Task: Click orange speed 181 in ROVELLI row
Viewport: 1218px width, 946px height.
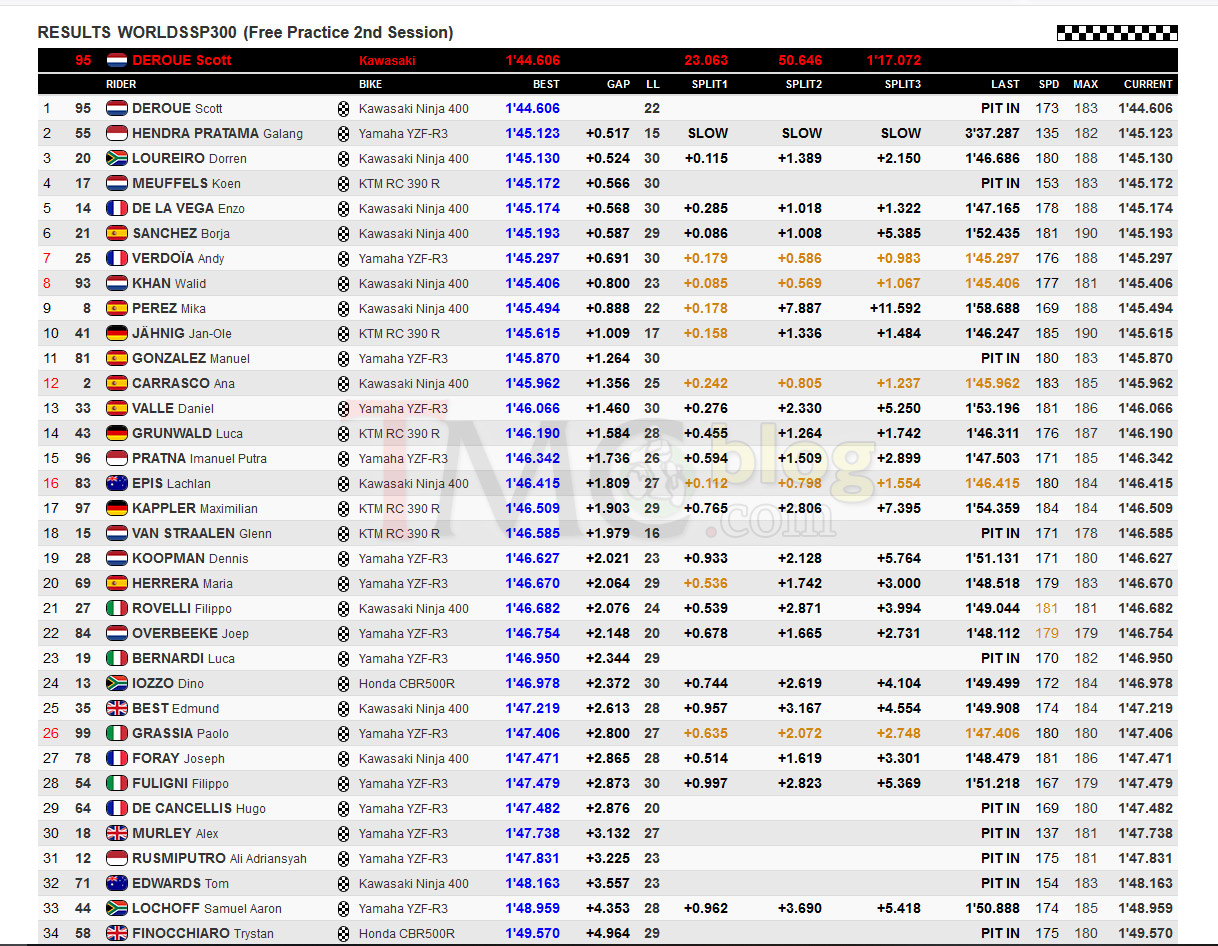Action: pos(1047,608)
